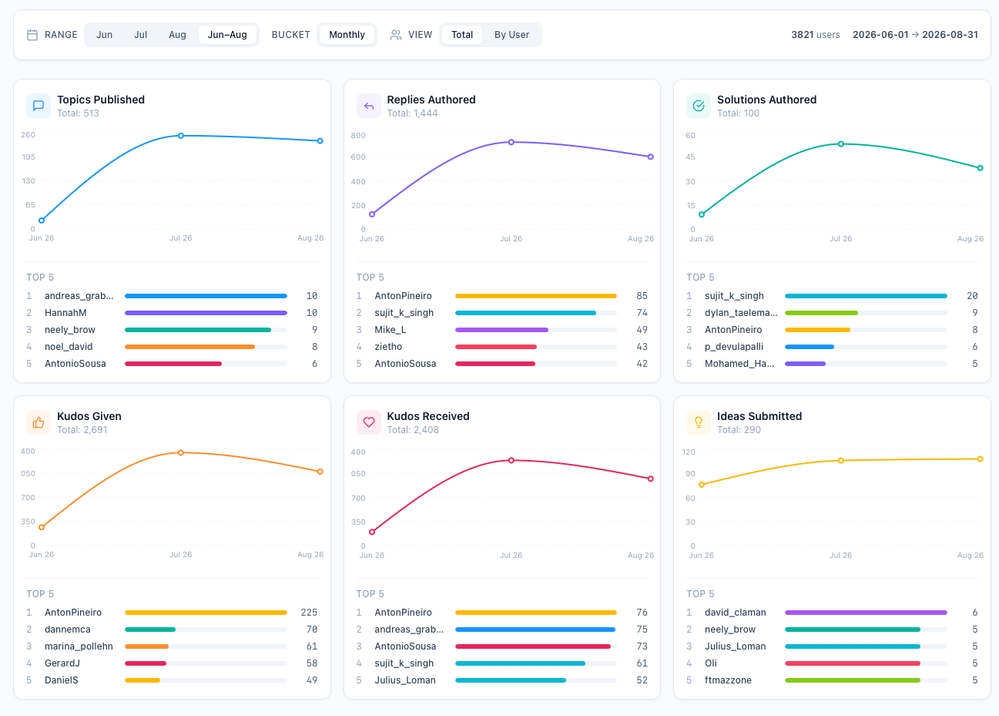Switch view to By User
The height and width of the screenshot is (716, 999).
pos(512,35)
